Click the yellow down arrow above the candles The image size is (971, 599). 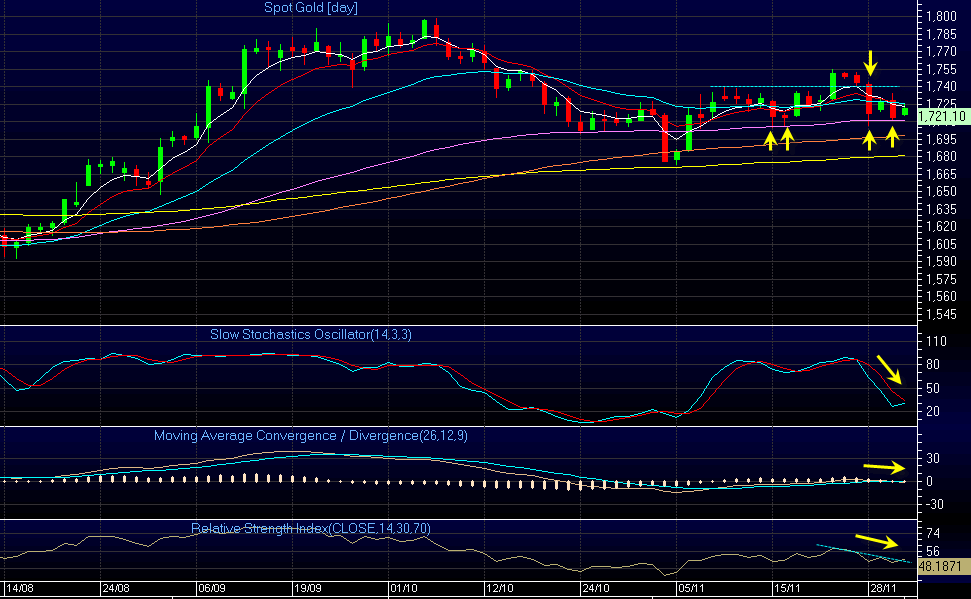coord(869,62)
